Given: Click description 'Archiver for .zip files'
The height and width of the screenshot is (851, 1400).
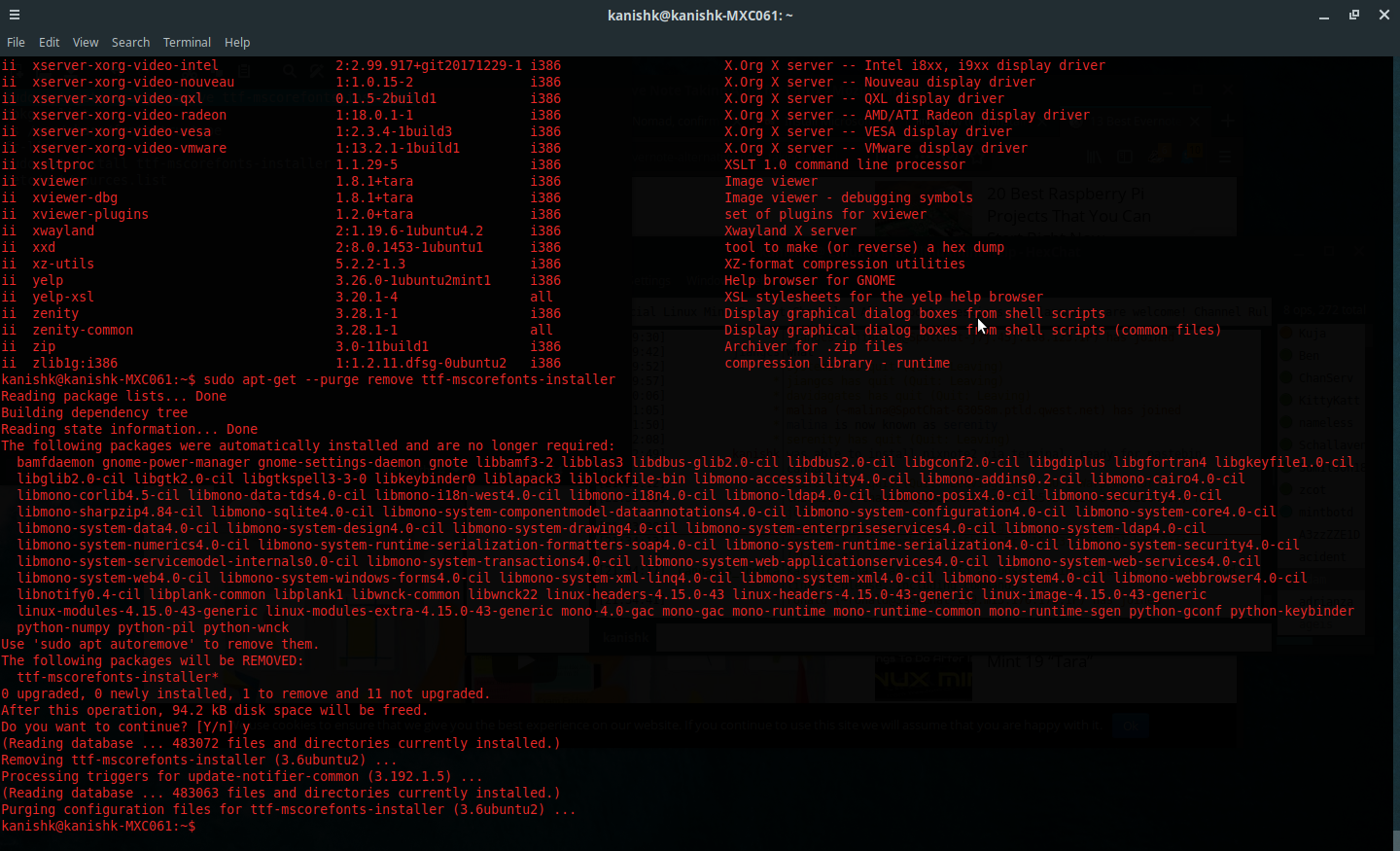Looking at the screenshot, I should [x=814, y=346].
